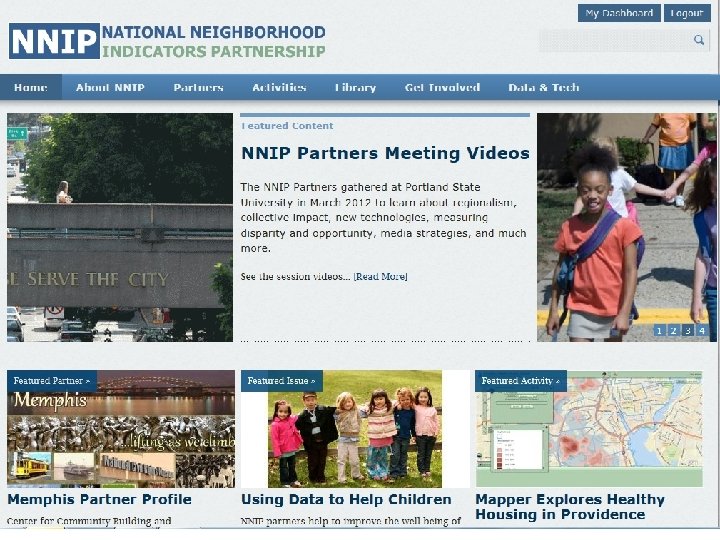Go to the Home menu item
The image size is (720, 540).
[31, 87]
